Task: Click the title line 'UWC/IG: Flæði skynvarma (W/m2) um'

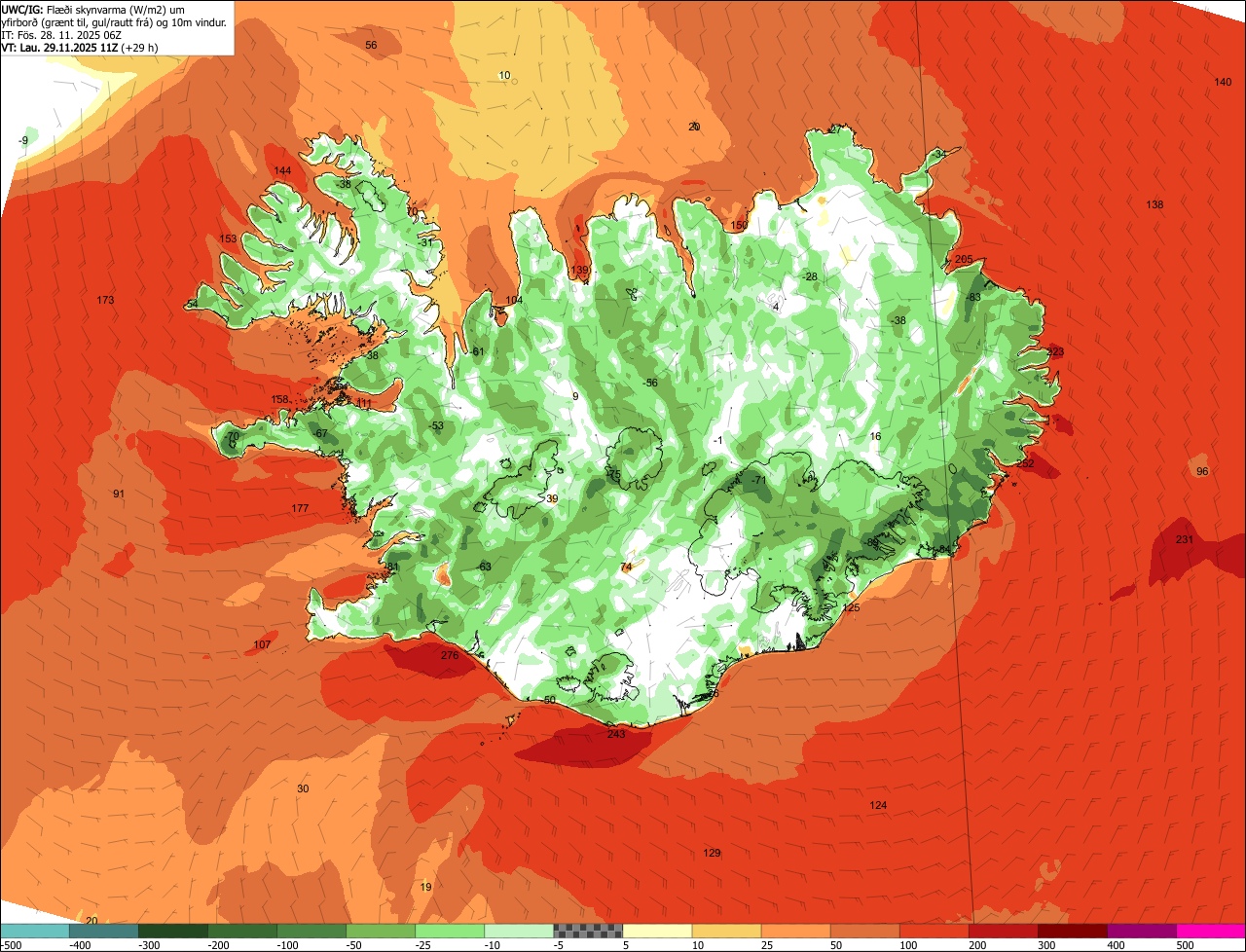Action: click(x=93, y=9)
